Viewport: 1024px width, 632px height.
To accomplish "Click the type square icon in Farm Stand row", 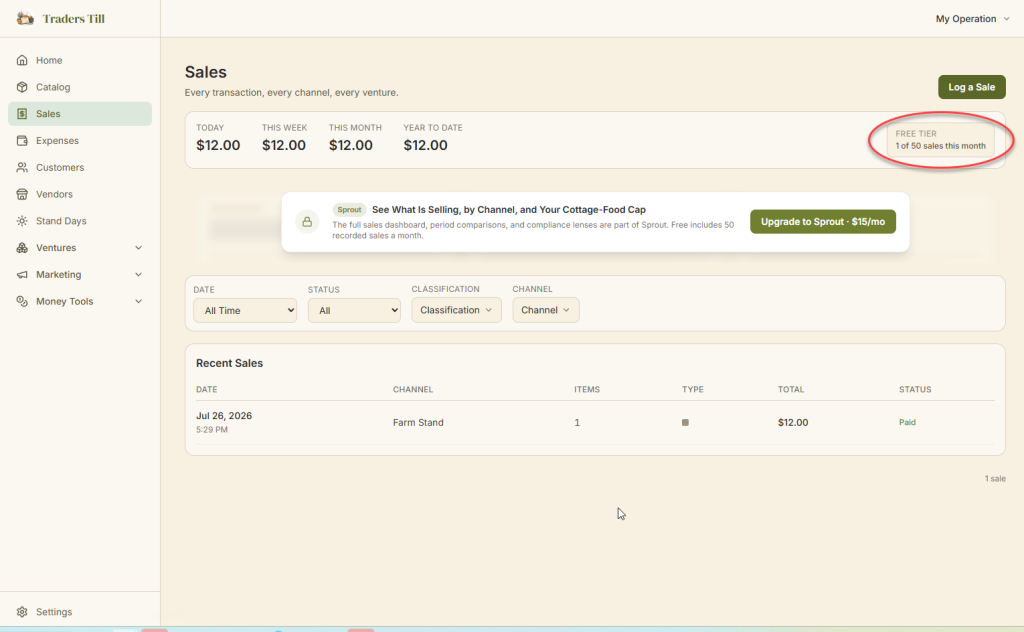I will tap(685, 422).
